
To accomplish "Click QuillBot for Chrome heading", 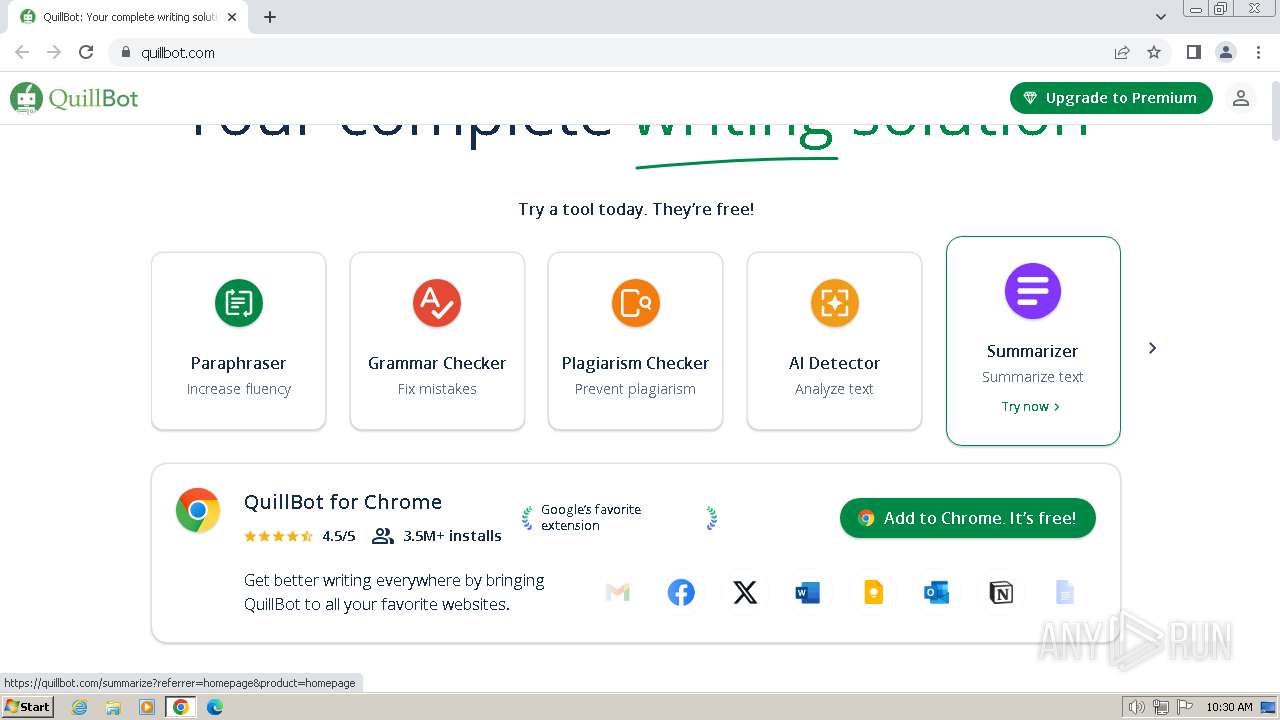I will tap(343, 502).
